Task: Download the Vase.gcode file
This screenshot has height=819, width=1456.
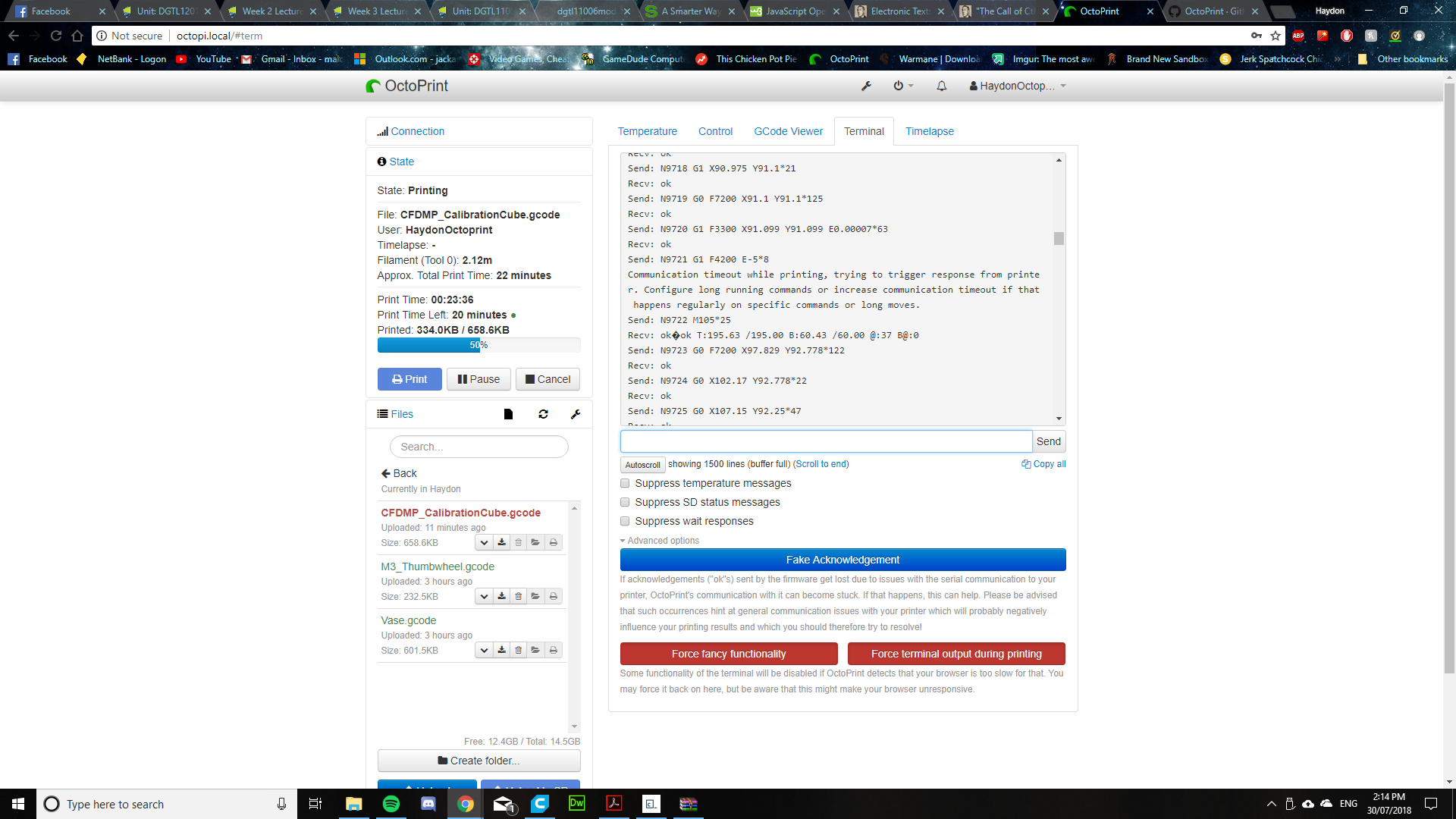Action: pos(501,650)
